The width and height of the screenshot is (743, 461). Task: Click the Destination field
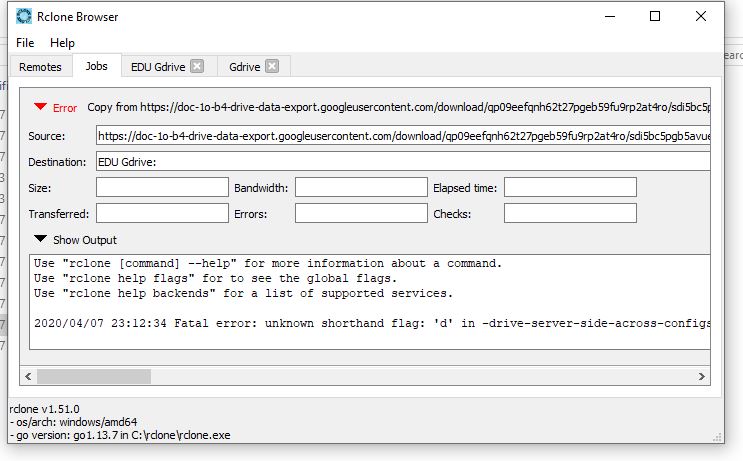point(400,162)
